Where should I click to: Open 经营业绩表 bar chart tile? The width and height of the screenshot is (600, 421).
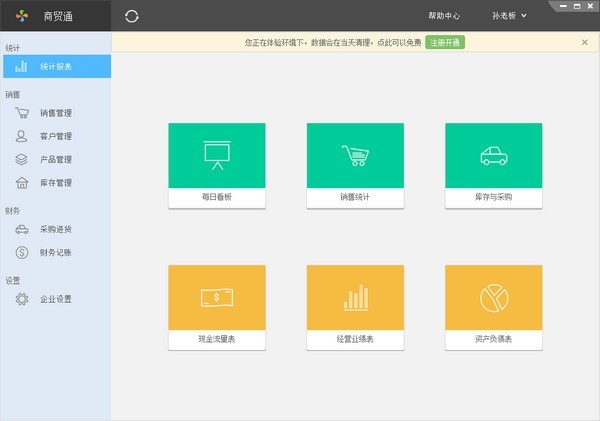tap(355, 307)
